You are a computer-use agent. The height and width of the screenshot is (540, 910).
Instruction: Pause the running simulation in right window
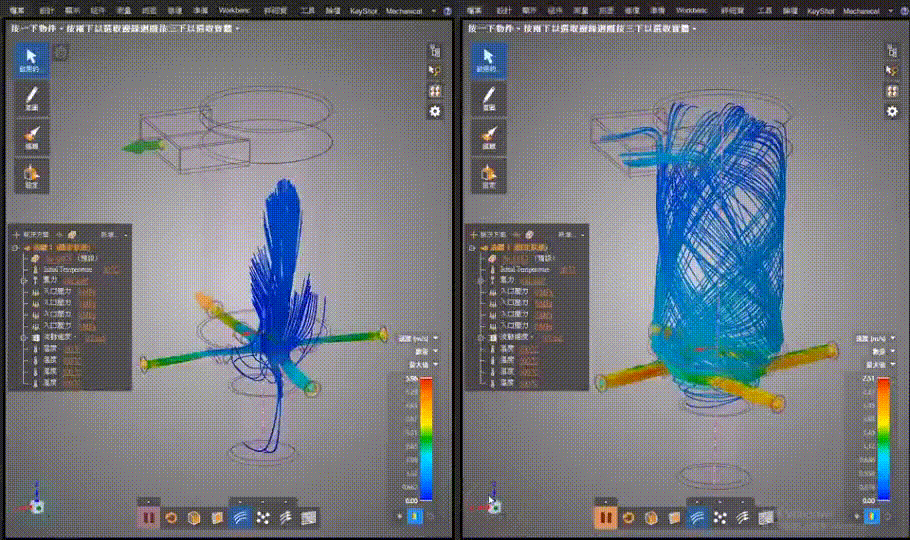605,517
